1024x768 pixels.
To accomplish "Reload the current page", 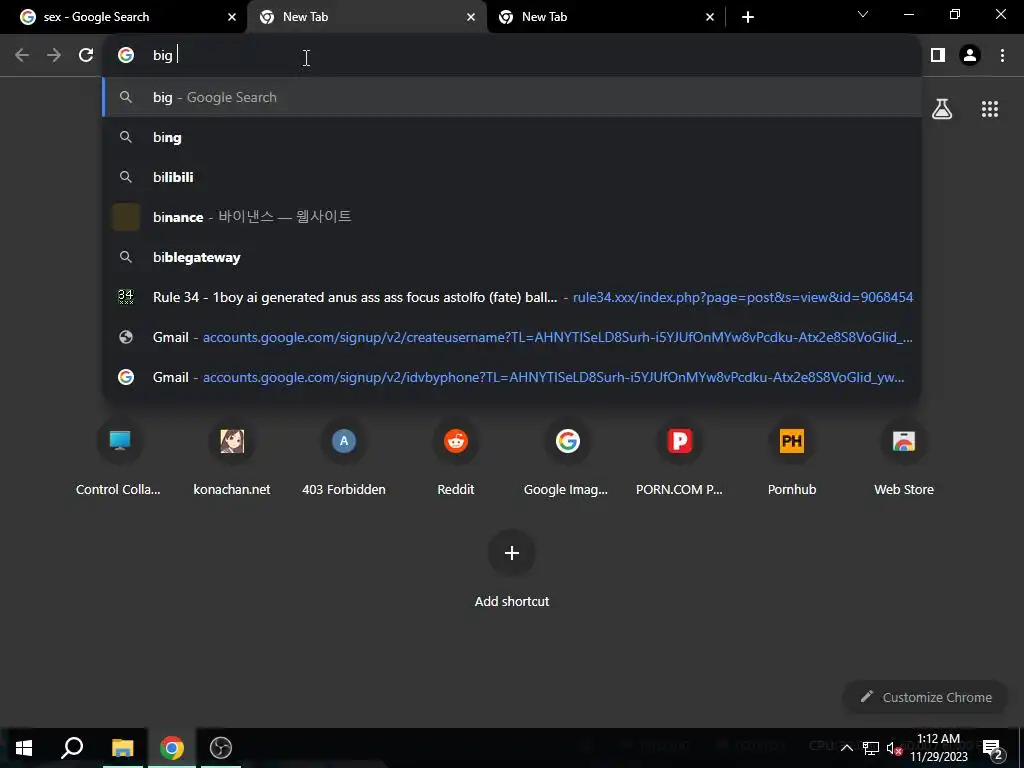I will [86, 56].
